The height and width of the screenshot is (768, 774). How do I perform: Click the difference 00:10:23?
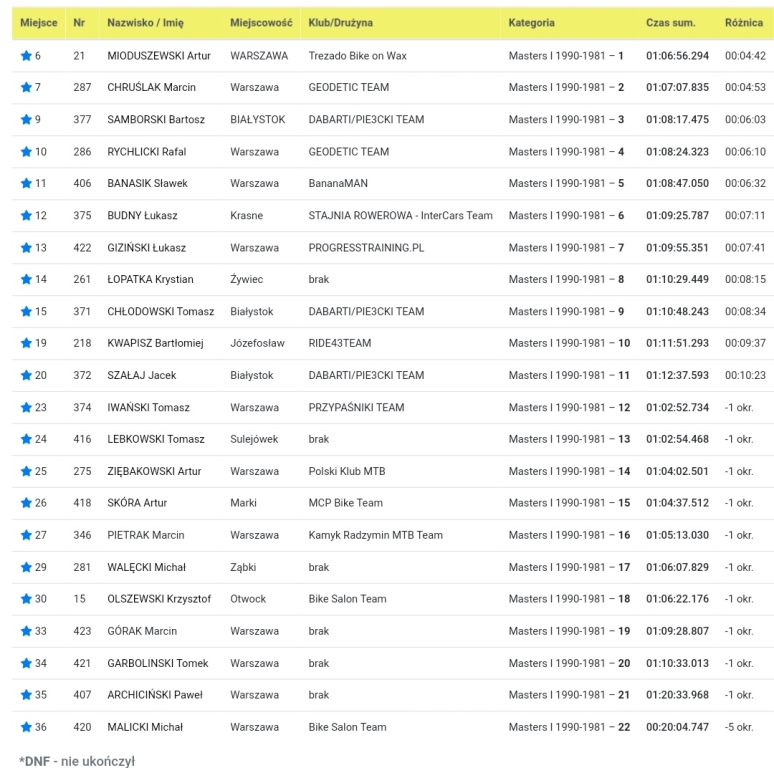pos(745,375)
